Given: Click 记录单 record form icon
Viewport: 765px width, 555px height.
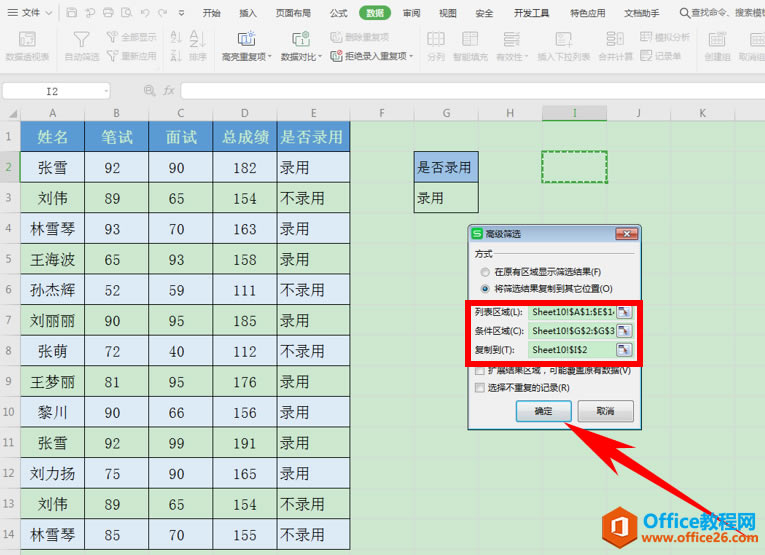Looking at the screenshot, I should point(646,56).
